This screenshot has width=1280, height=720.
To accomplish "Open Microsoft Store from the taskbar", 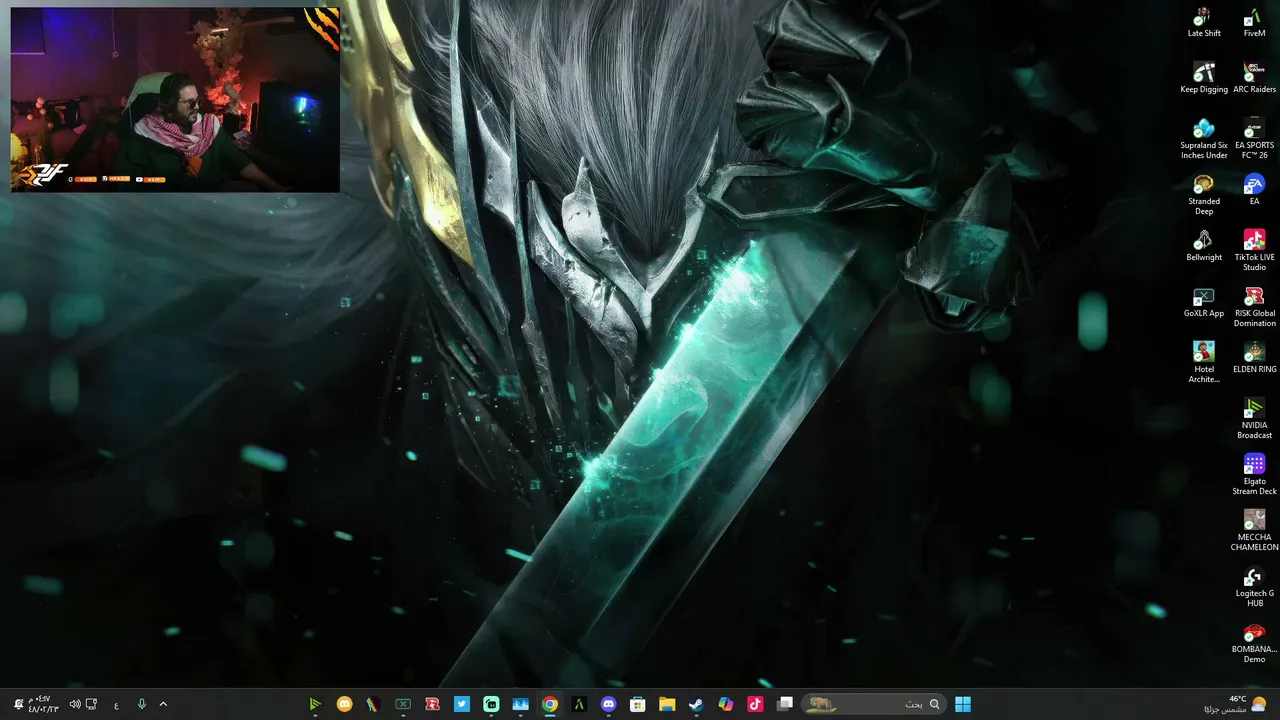I will (637, 704).
